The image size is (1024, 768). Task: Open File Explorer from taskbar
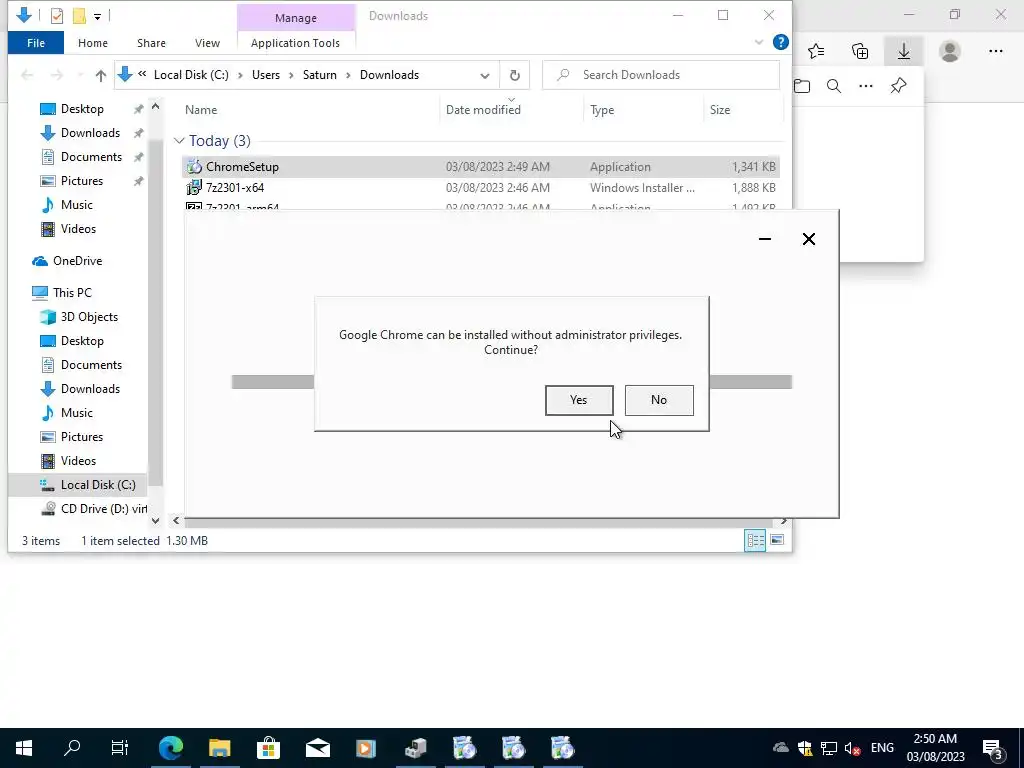coord(219,748)
